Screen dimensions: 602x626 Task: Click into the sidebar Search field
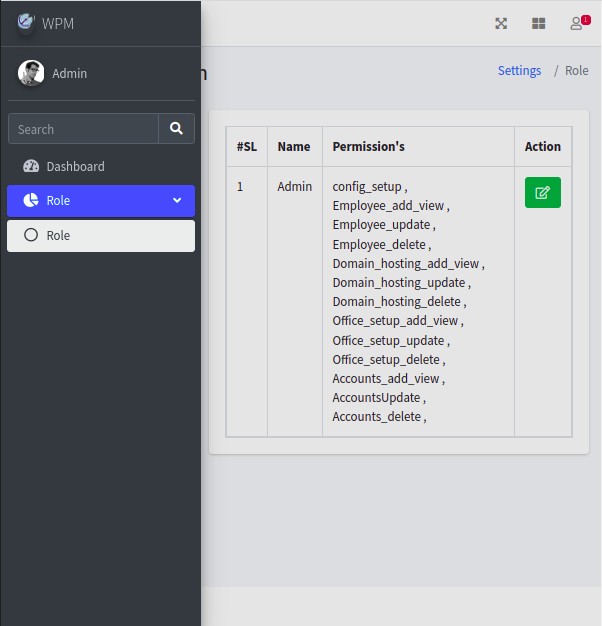click(83, 129)
